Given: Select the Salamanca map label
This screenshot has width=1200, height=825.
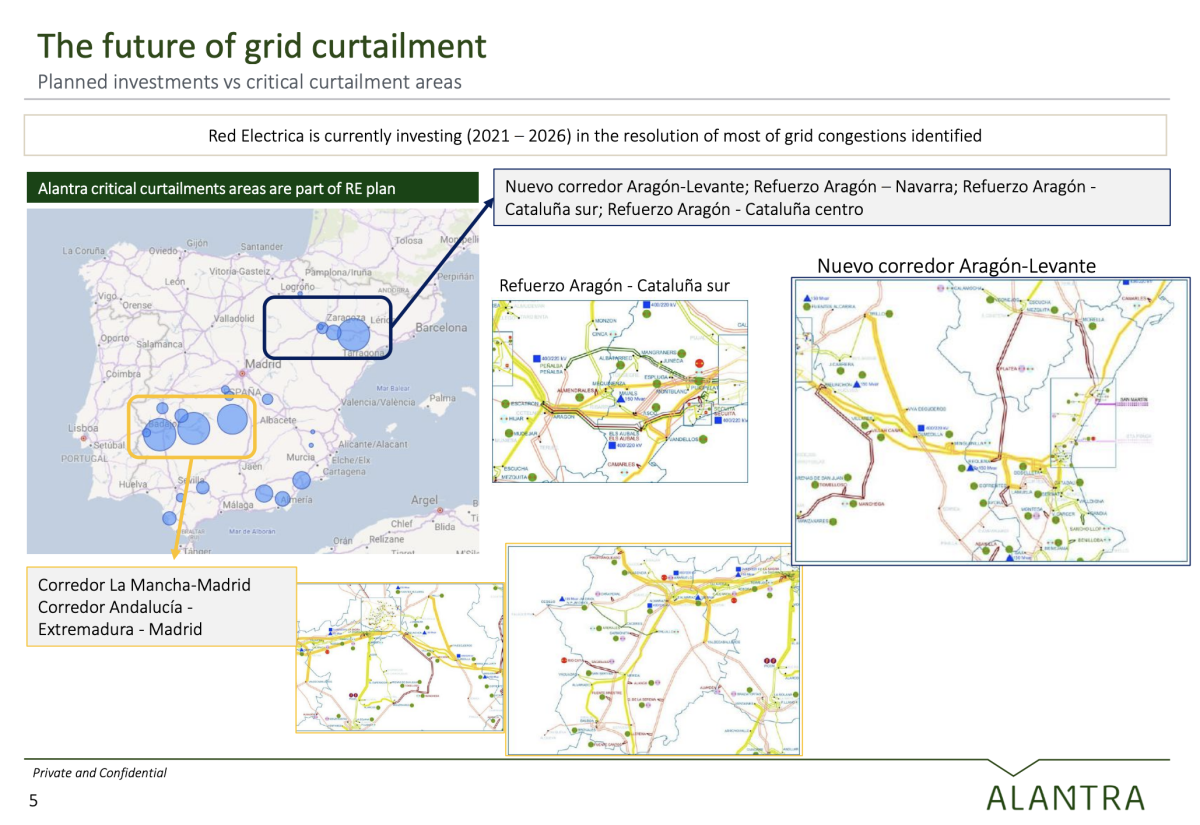Looking at the screenshot, I should pyautogui.click(x=160, y=343).
